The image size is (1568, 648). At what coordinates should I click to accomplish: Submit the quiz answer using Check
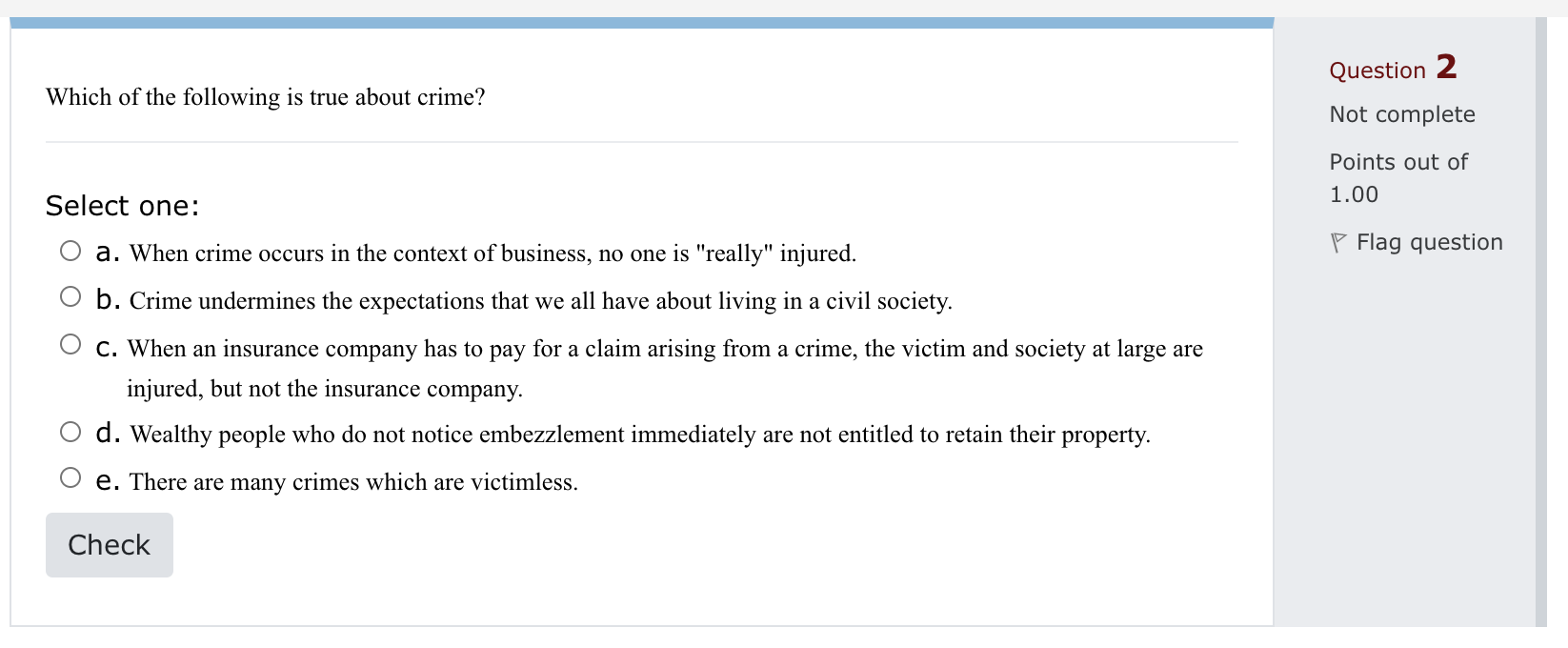pyautogui.click(x=109, y=544)
